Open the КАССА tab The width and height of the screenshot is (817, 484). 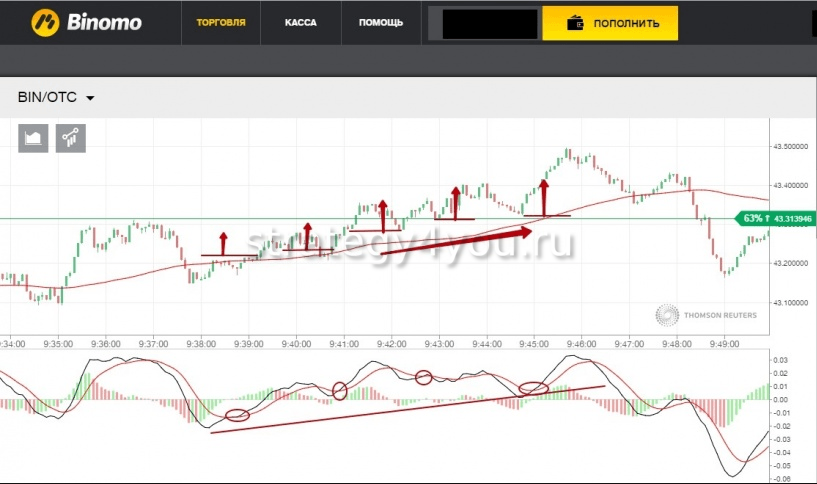pos(301,22)
